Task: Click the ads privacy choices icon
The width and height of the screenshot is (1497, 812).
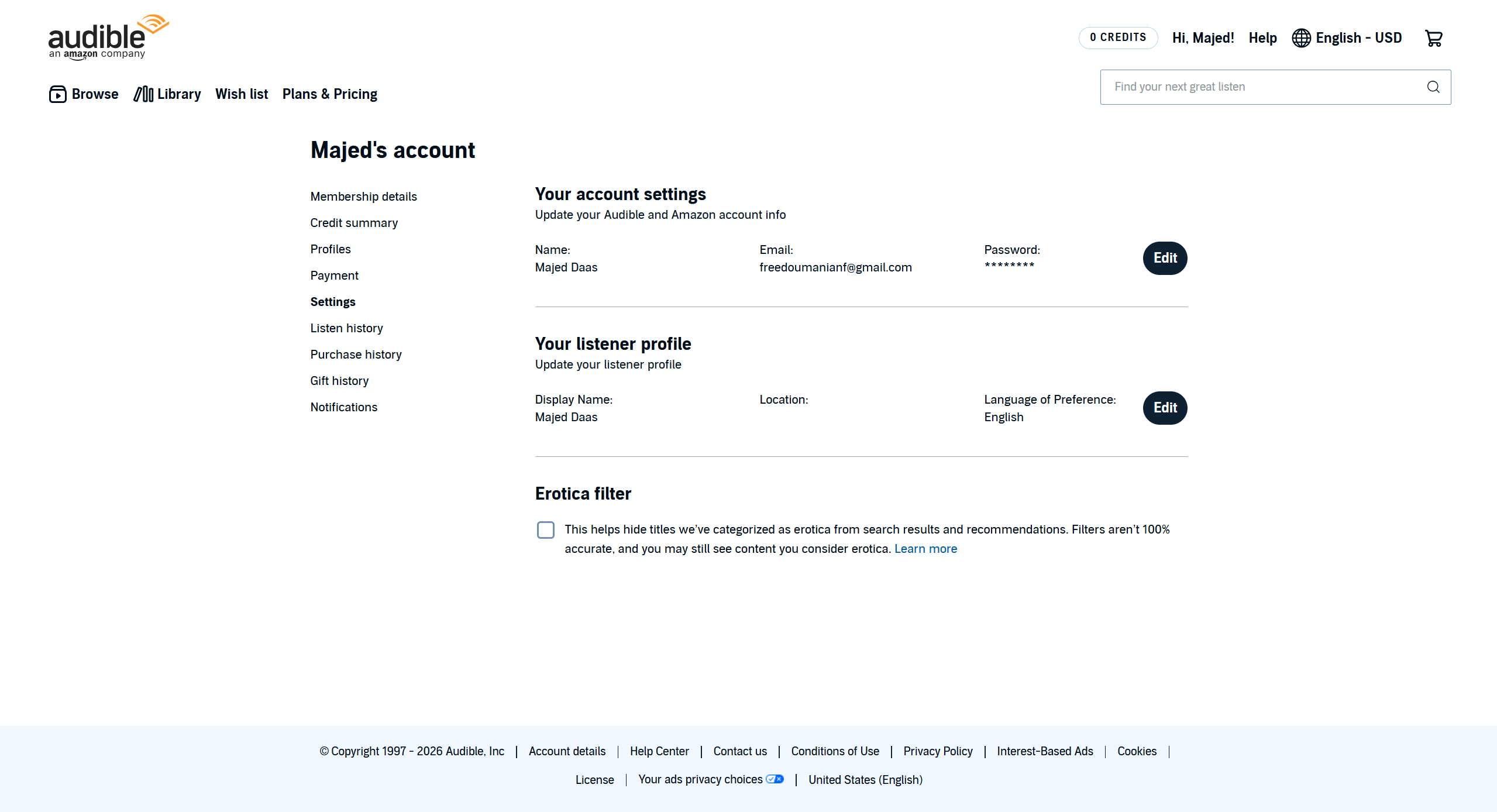Action: point(775,779)
